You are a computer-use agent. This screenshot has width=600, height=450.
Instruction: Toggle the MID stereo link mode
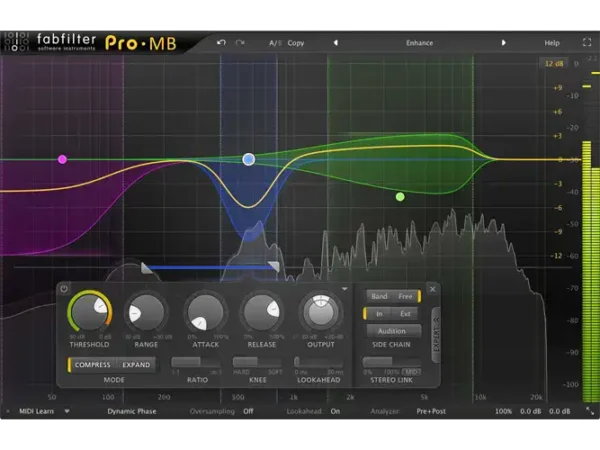tap(411, 372)
